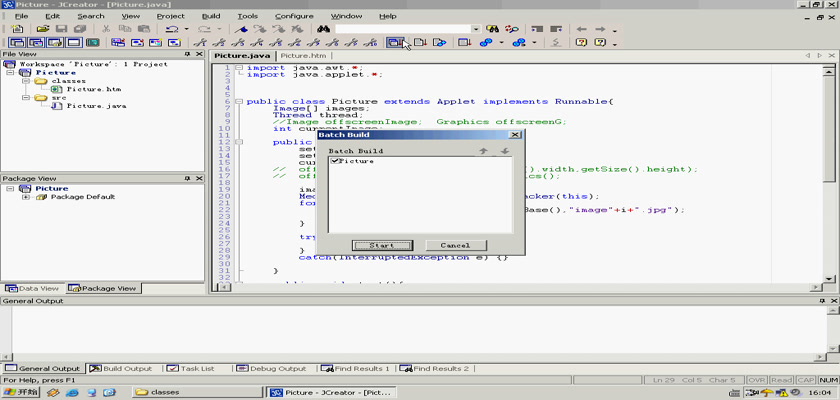Run user tool number 10 icon
This screenshot has height=400, width=840.
click(x=371, y=42)
